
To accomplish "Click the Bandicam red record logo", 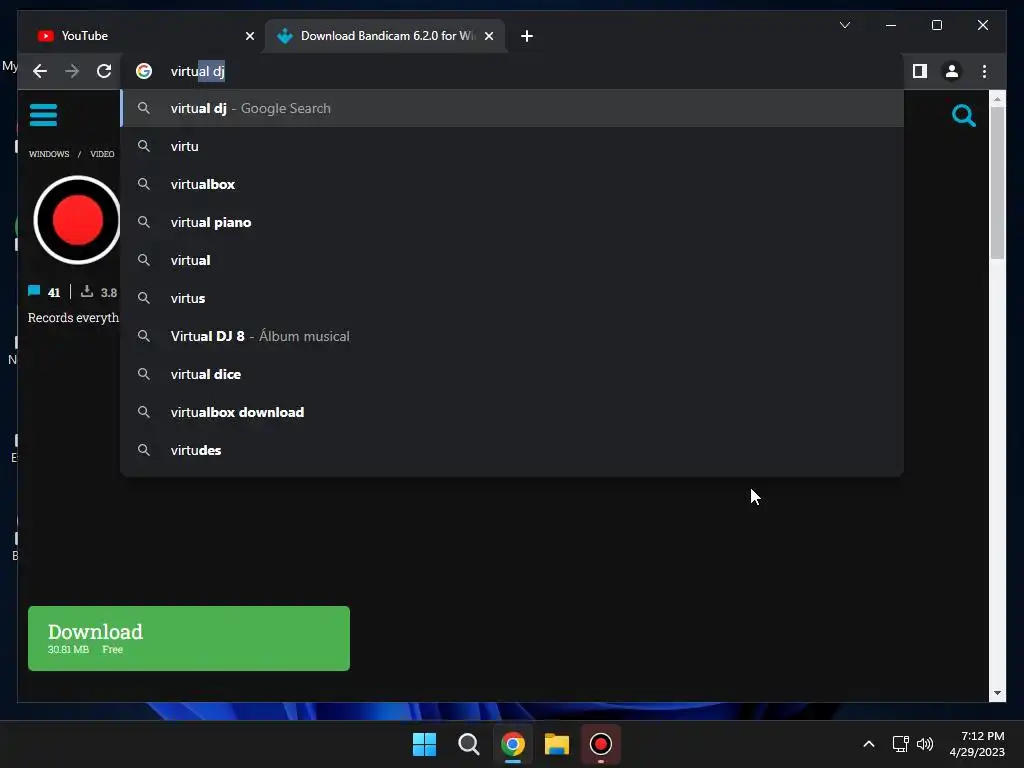I will (77, 220).
